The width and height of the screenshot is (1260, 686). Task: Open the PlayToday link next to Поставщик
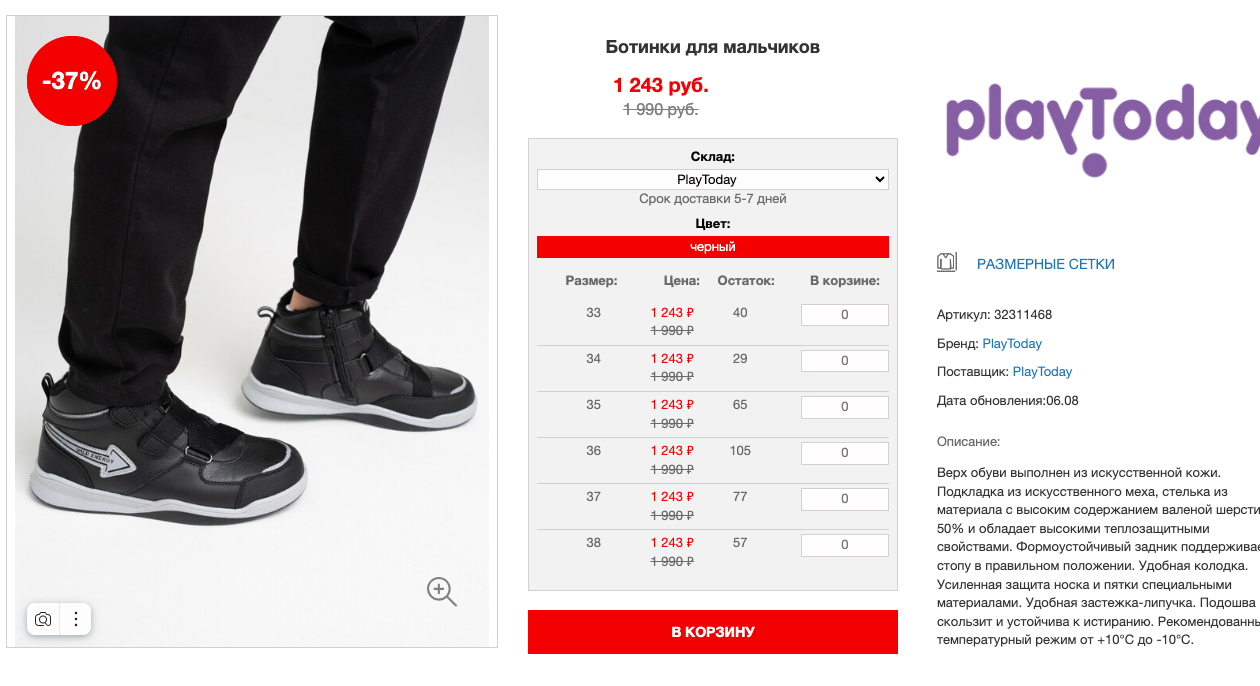tap(1042, 372)
